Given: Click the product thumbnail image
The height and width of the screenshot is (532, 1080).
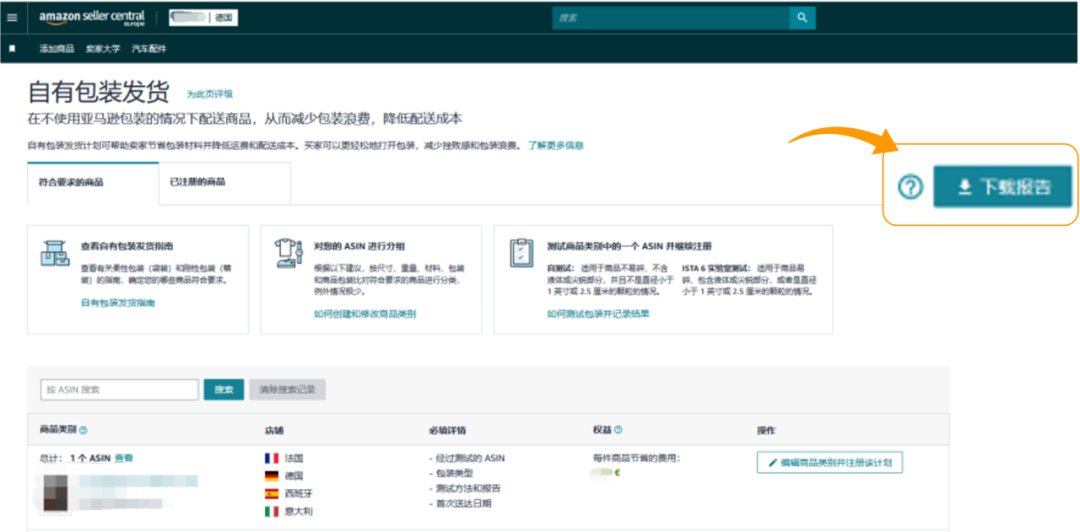Looking at the screenshot, I should (55, 493).
